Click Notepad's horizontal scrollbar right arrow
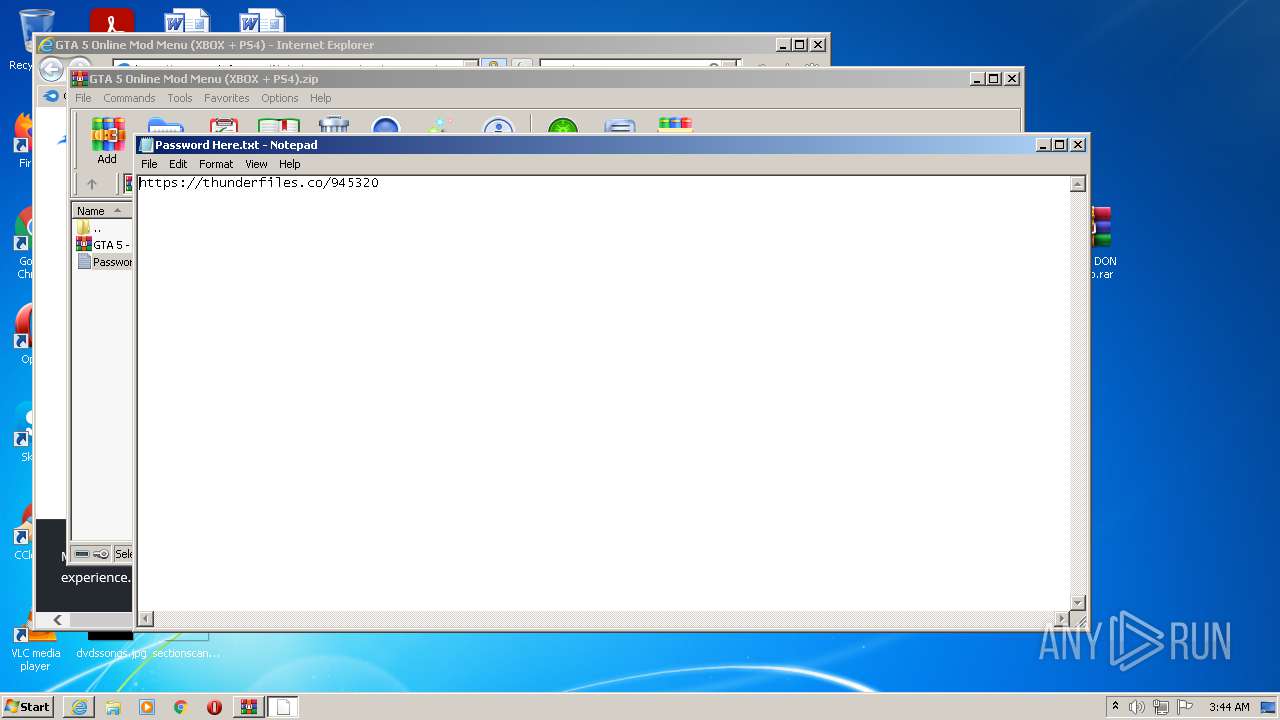 (1061, 619)
